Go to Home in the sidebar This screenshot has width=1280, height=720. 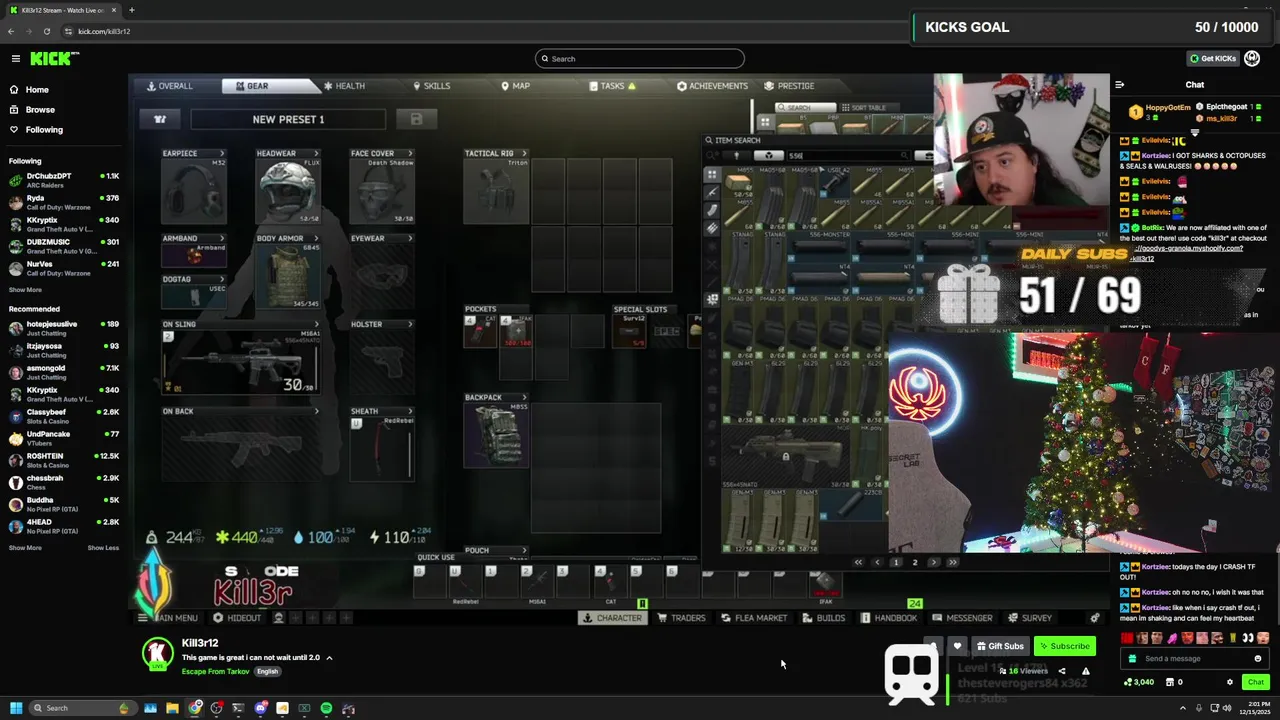37,90
